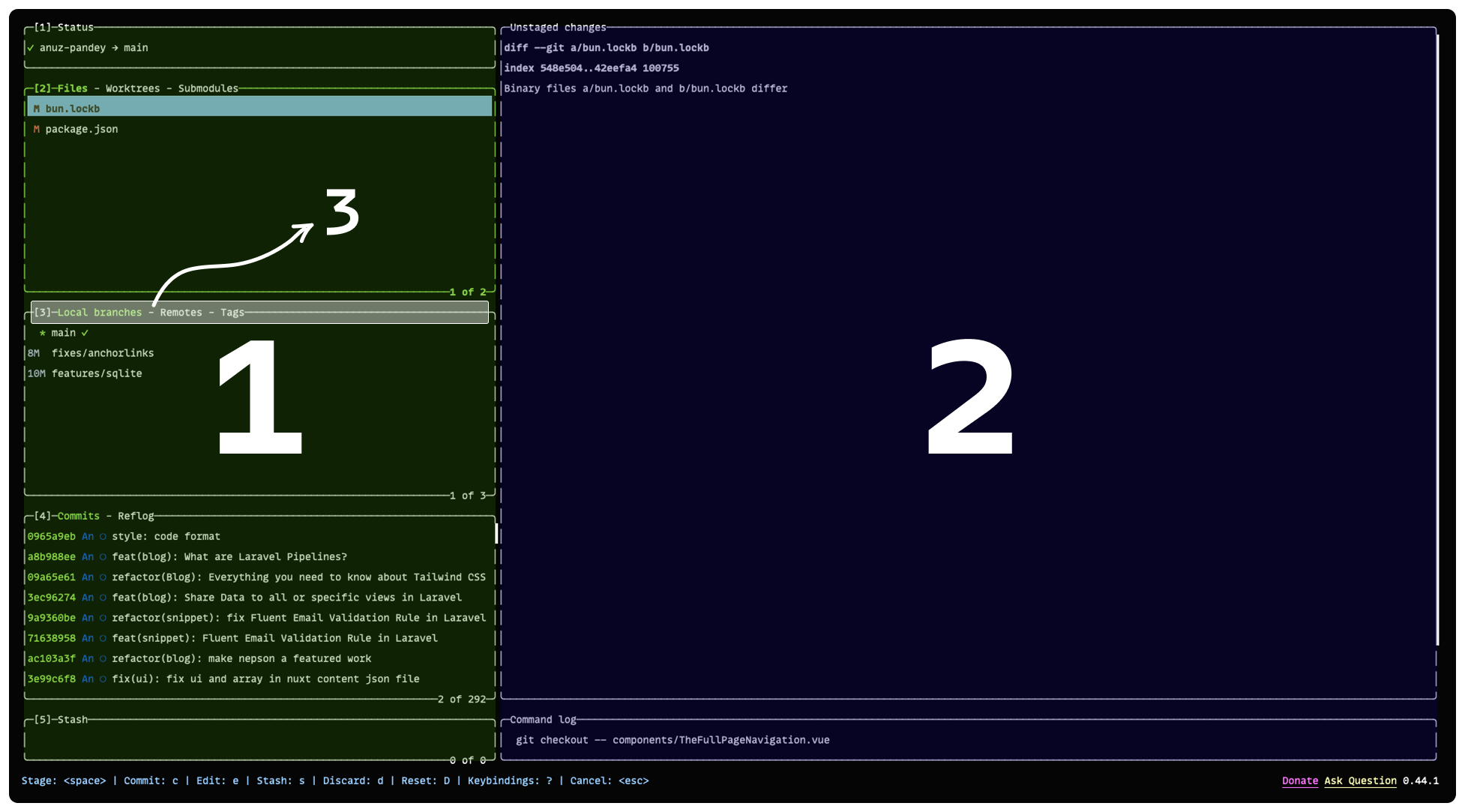The width and height of the screenshot is (1465, 812).
Task: Click the unstaged changes scrollbar
Action: (x=1437, y=337)
